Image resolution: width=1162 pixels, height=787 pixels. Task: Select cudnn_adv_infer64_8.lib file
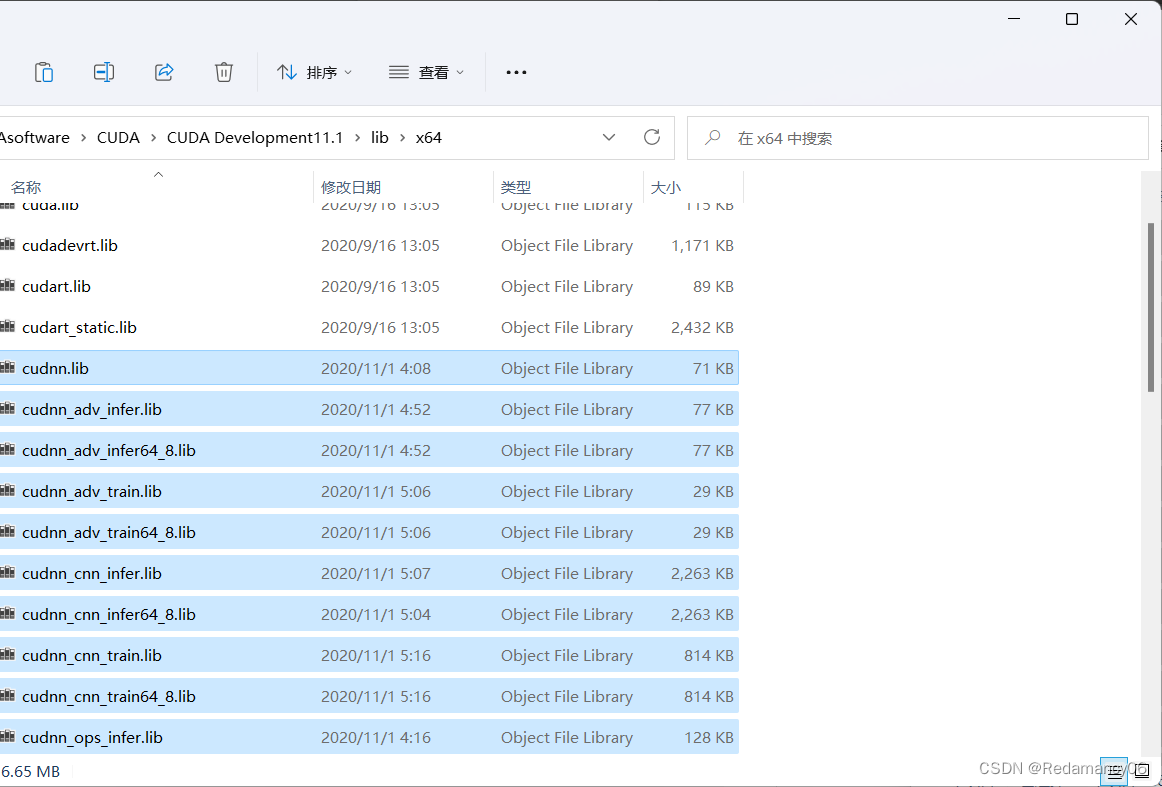pyautogui.click(x=369, y=450)
